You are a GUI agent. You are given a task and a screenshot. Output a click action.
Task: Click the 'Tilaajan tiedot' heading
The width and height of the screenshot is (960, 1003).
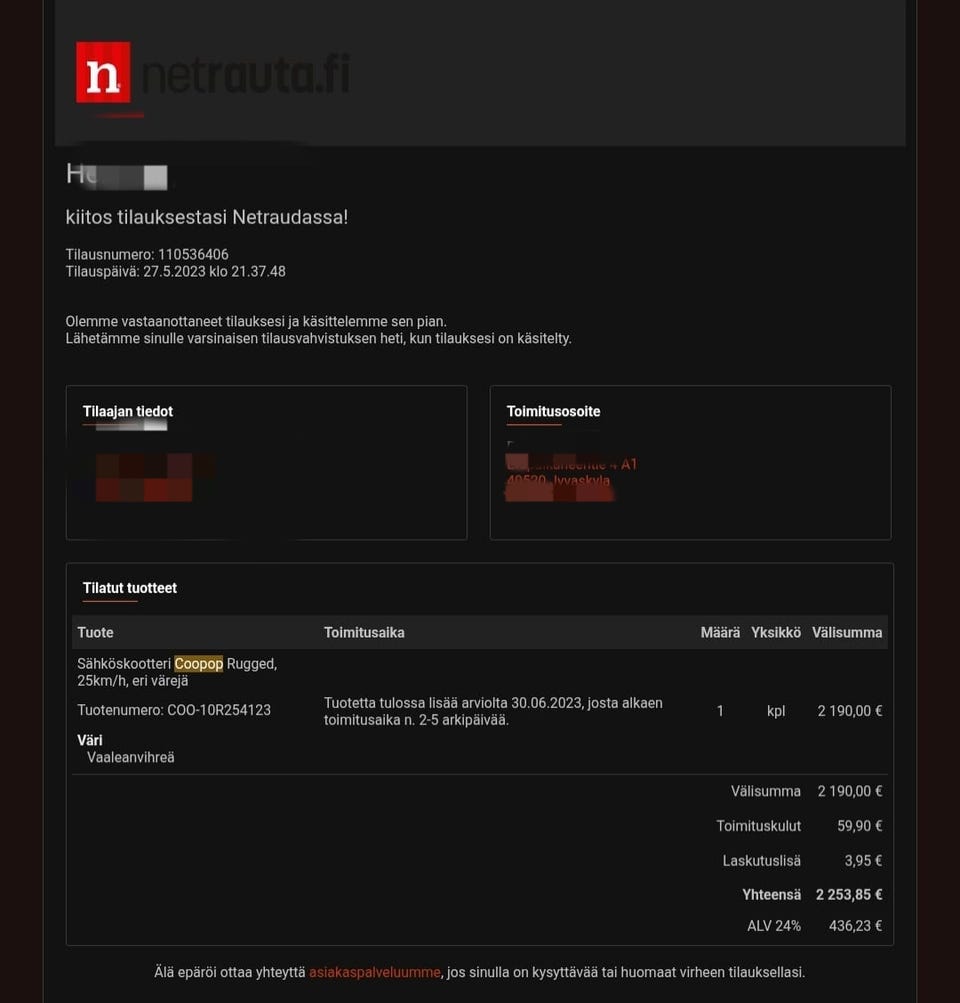(x=128, y=411)
